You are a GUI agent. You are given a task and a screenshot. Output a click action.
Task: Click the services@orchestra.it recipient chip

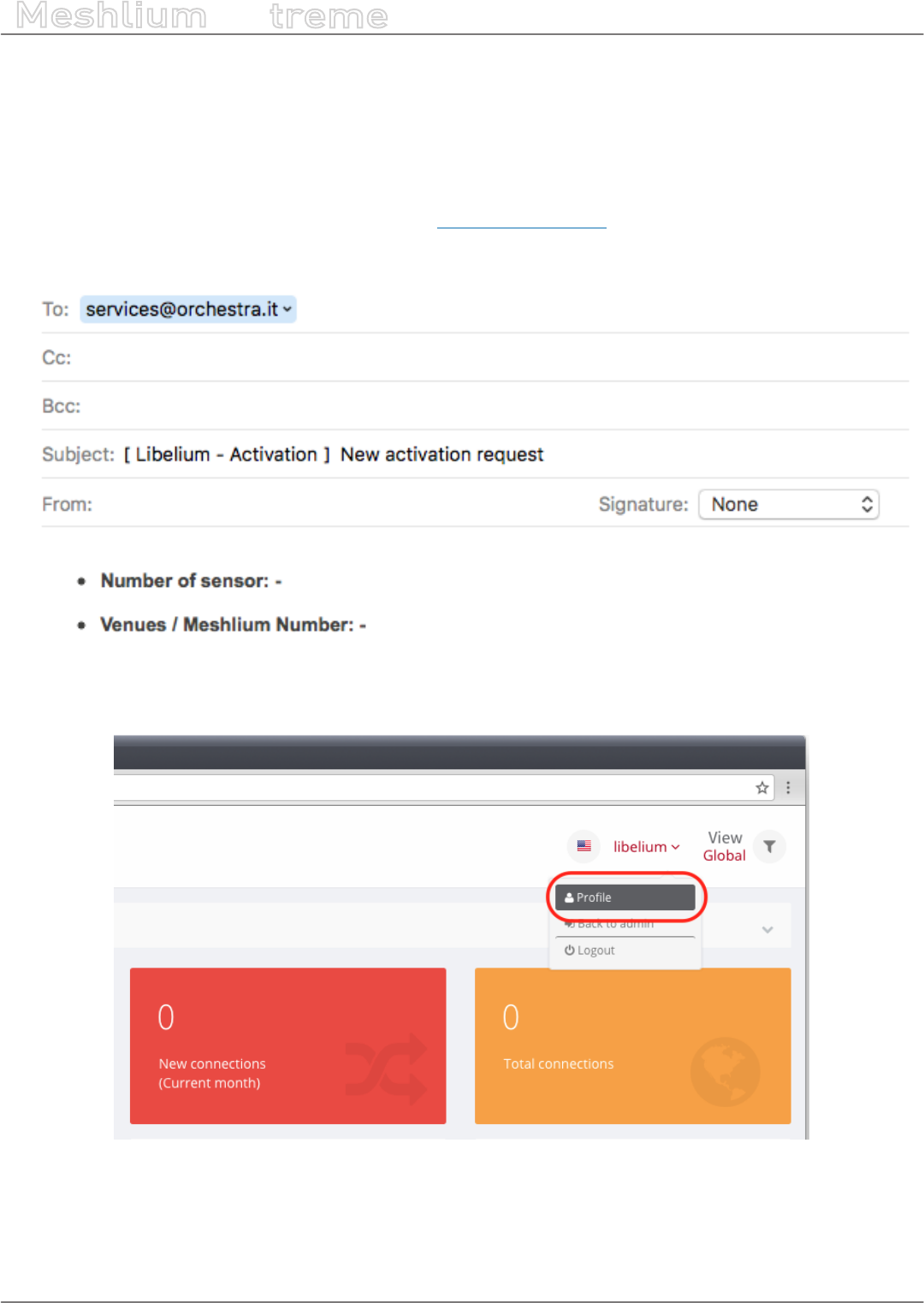(x=188, y=309)
